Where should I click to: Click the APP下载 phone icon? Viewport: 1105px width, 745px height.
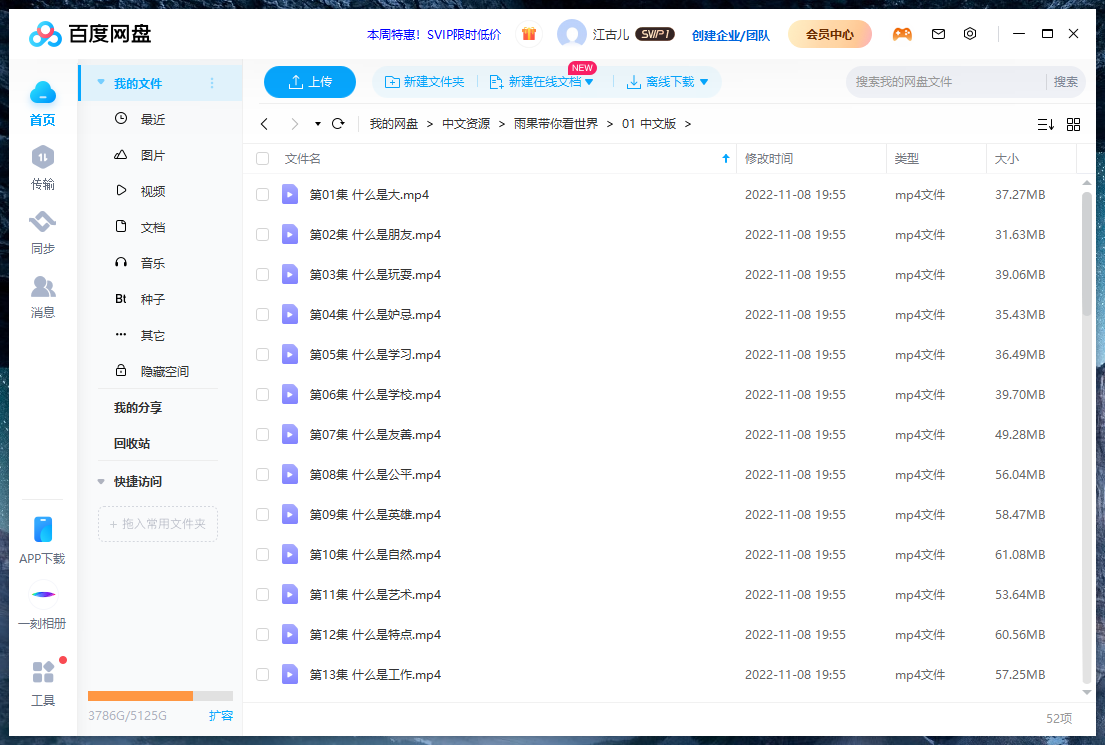click(x=43, y=529)
